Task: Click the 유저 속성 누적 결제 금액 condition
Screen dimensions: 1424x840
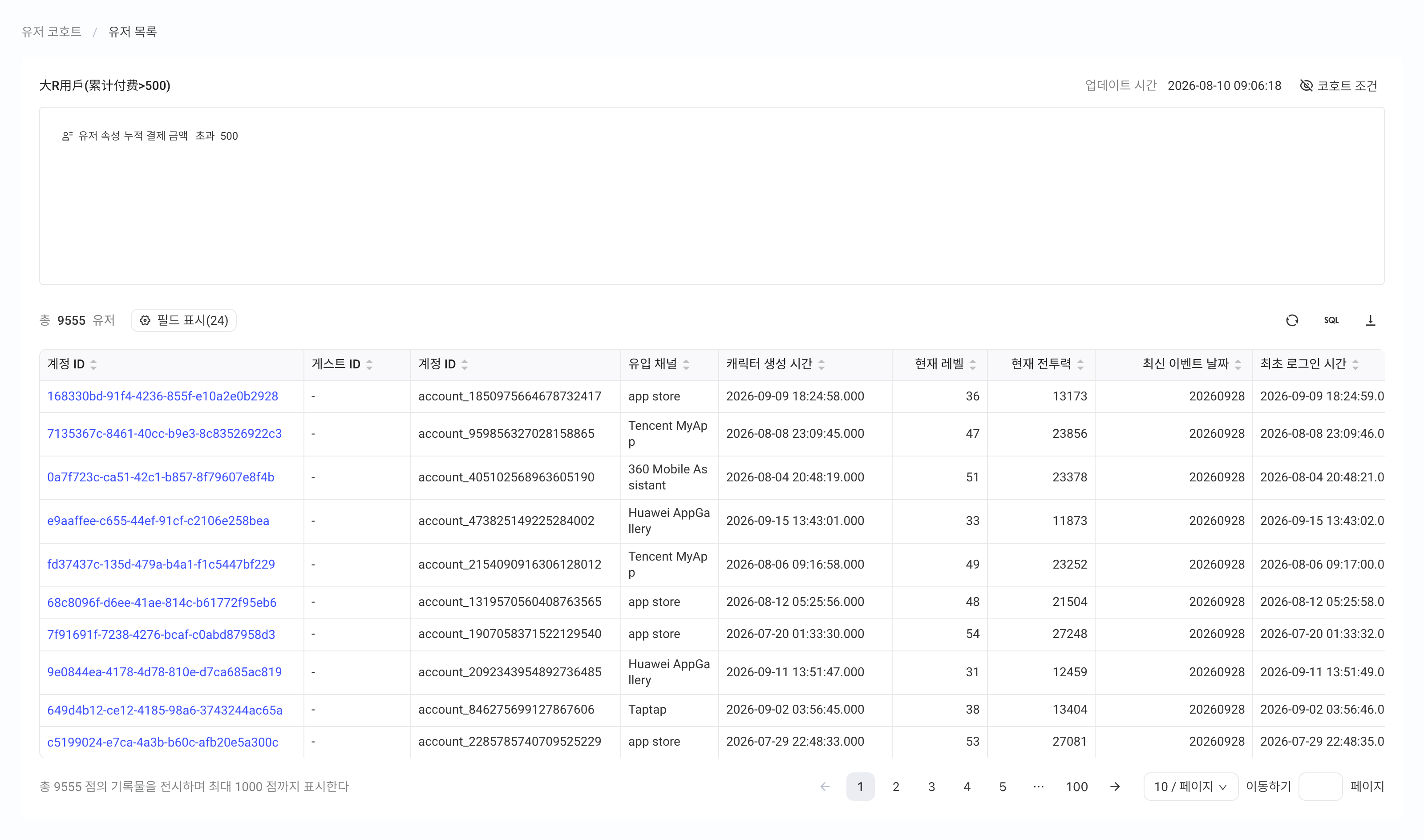Action: 150,136
